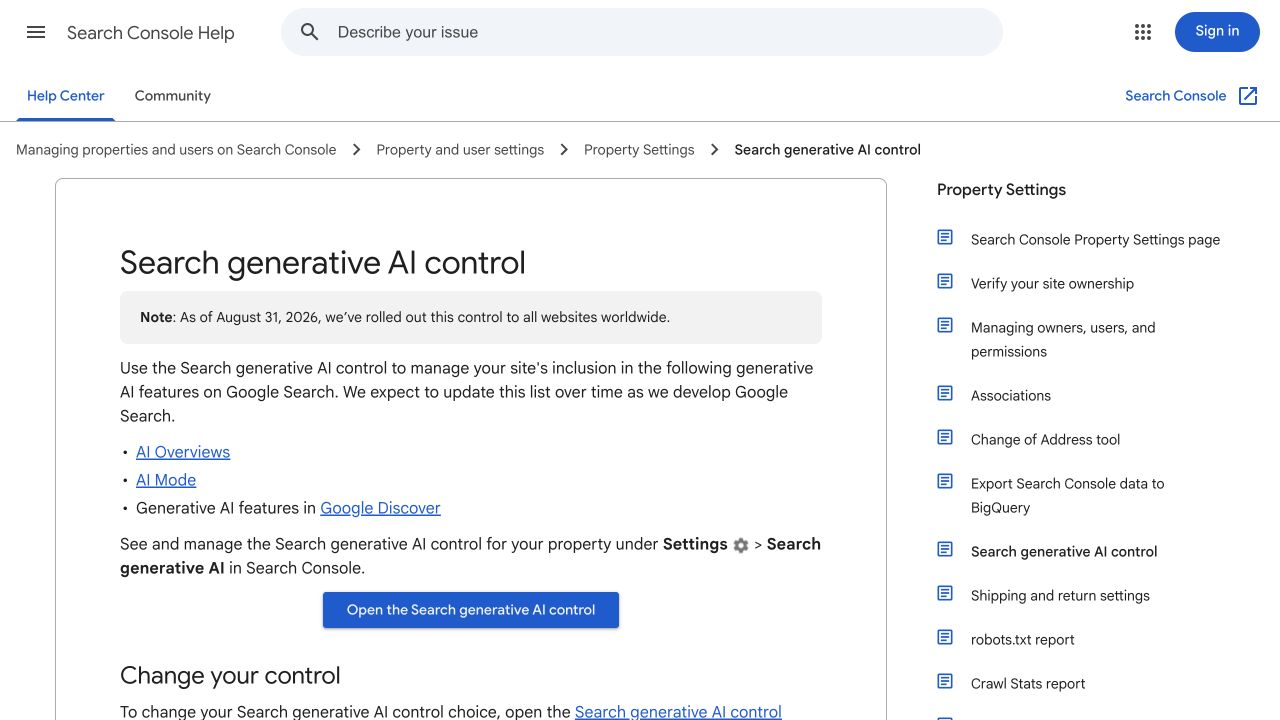Open the Associations article
The image size is (1280, 720).
[x=1011, y=396]
